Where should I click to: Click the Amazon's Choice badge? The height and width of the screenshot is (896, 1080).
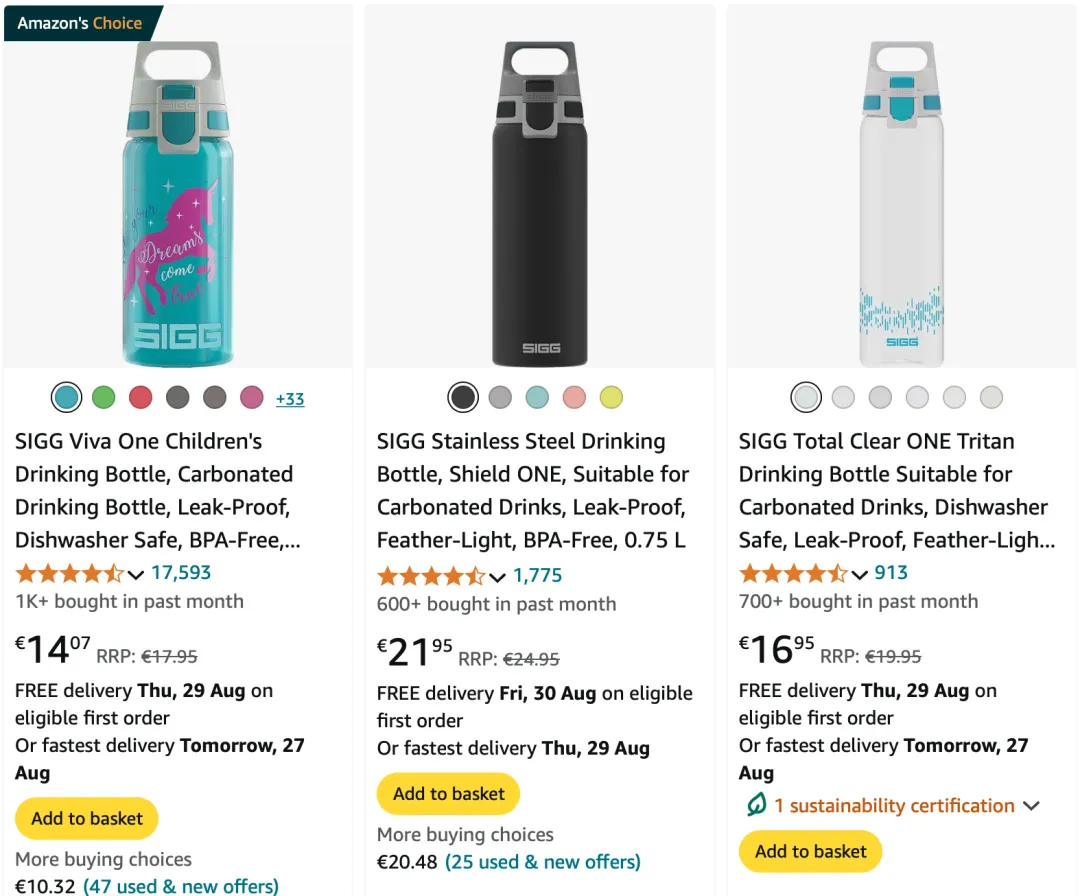click(x=80, y=23)
